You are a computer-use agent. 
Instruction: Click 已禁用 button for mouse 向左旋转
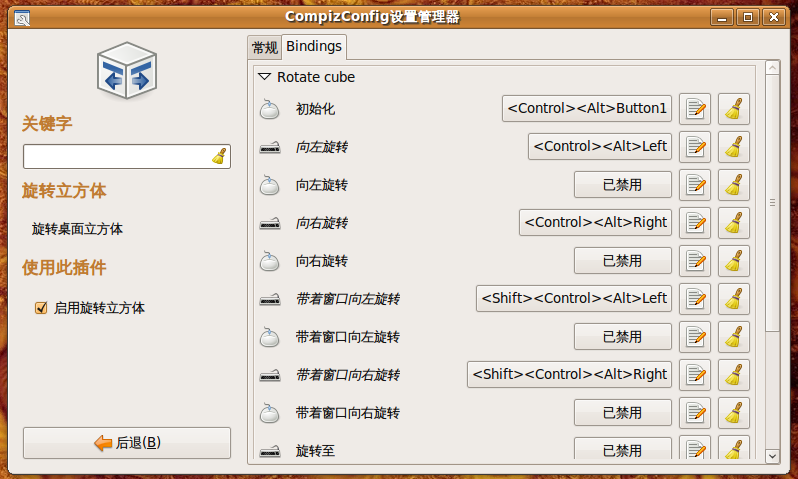623,185
